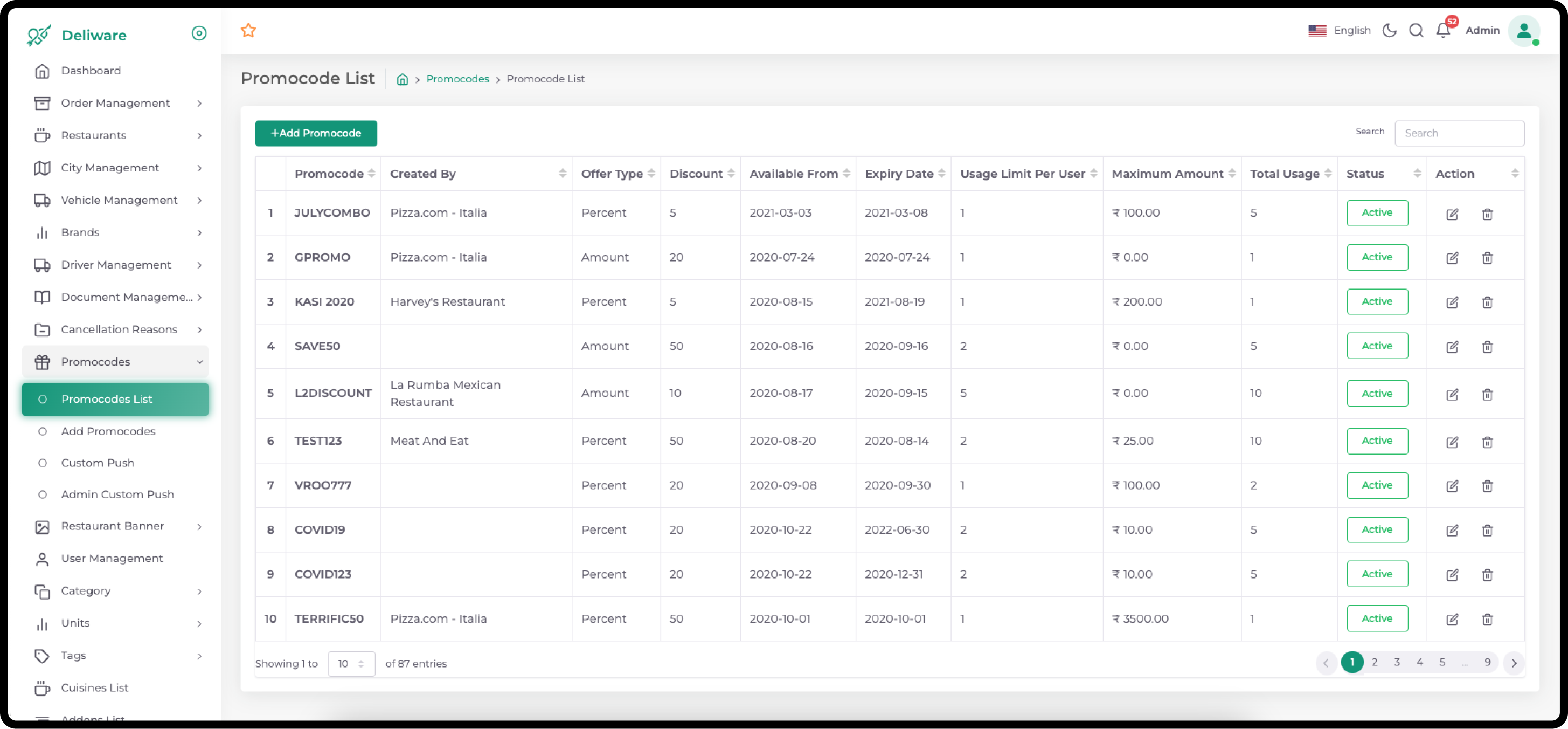The height and width of the screenshot is (729, 1568).
Task: Sort table by Expiry Date column
Action: (903, 174)
